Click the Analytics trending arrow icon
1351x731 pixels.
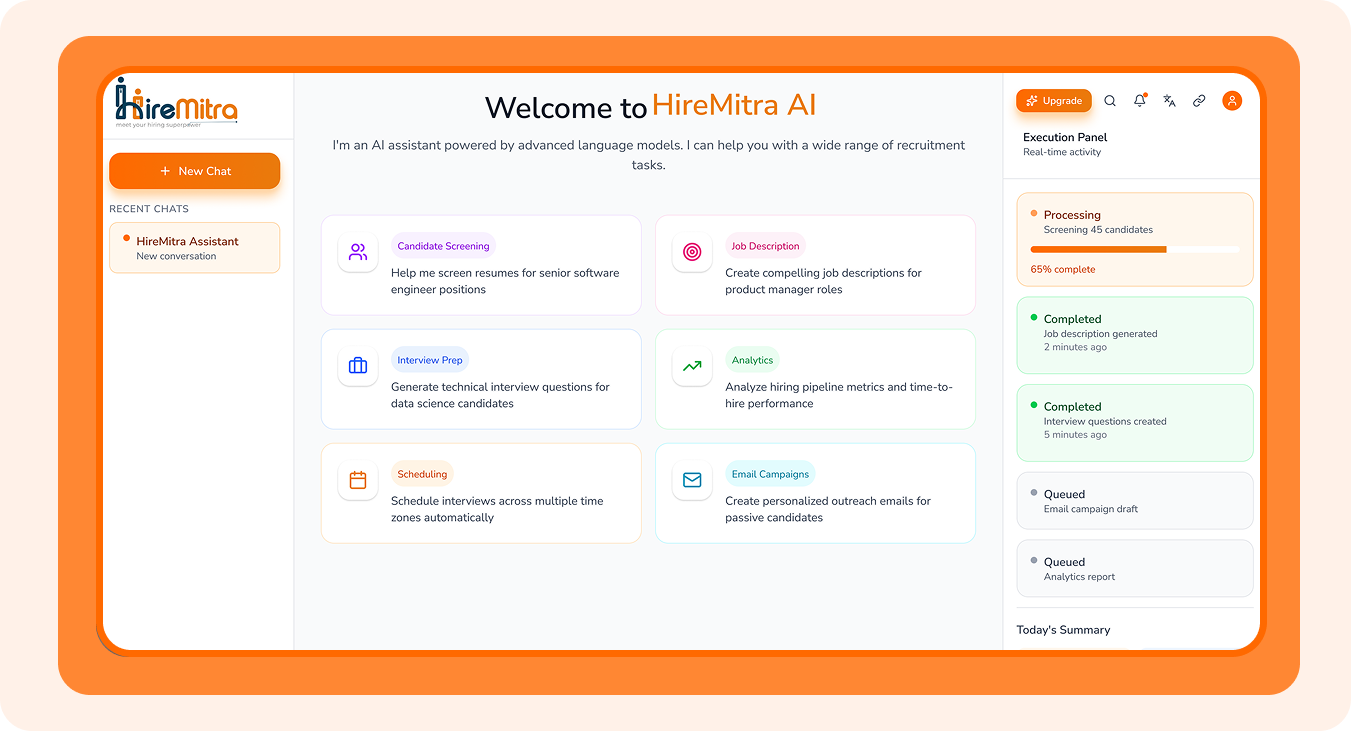[x=692, y=366]
